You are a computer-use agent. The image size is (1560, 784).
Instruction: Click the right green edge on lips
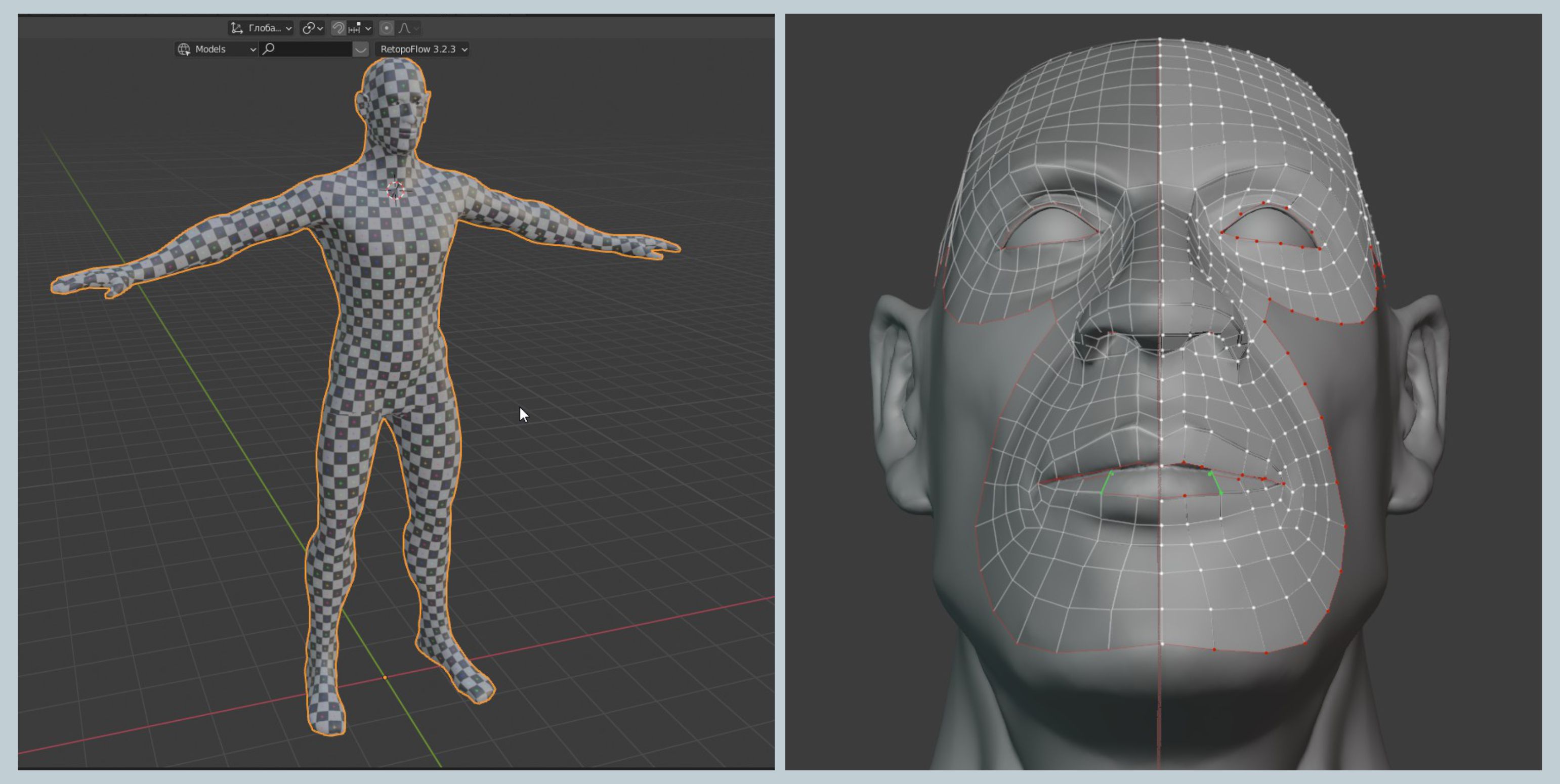click(1215, 483)
